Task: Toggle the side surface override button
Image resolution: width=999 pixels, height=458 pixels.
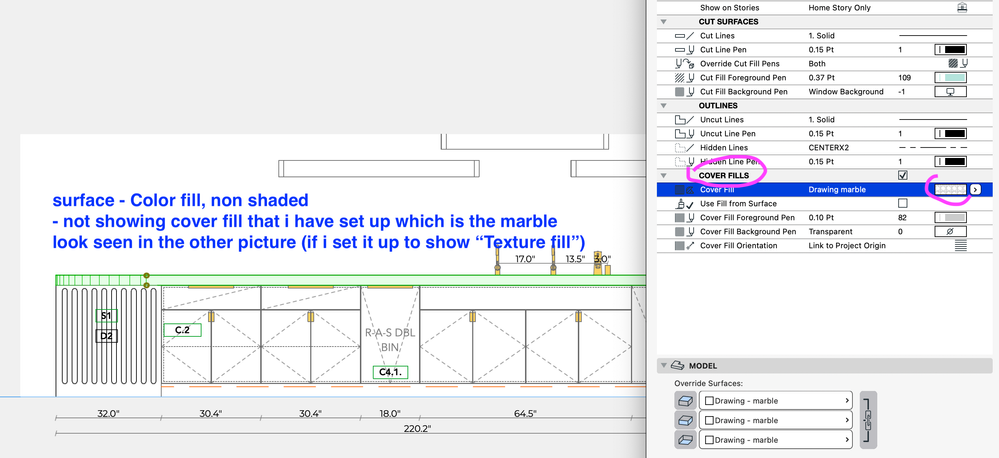Action: coord(684,420)
